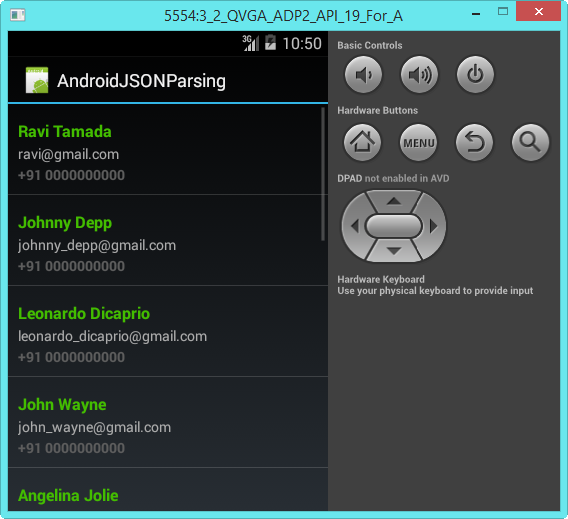The width and height of the screenshot is (568, 519).
Task: Click the phone number under Leonardo Dicaprio
Action: pos(71,357)
